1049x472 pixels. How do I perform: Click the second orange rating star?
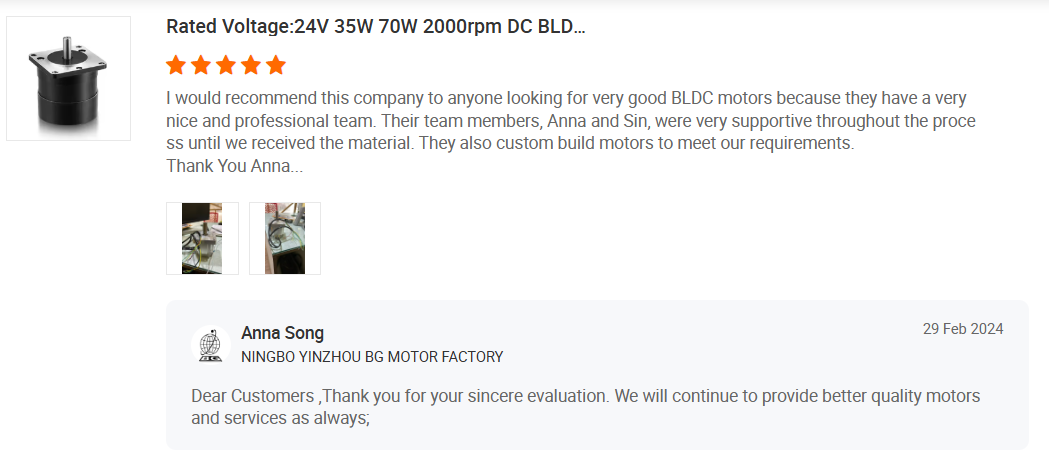[201, 66]
